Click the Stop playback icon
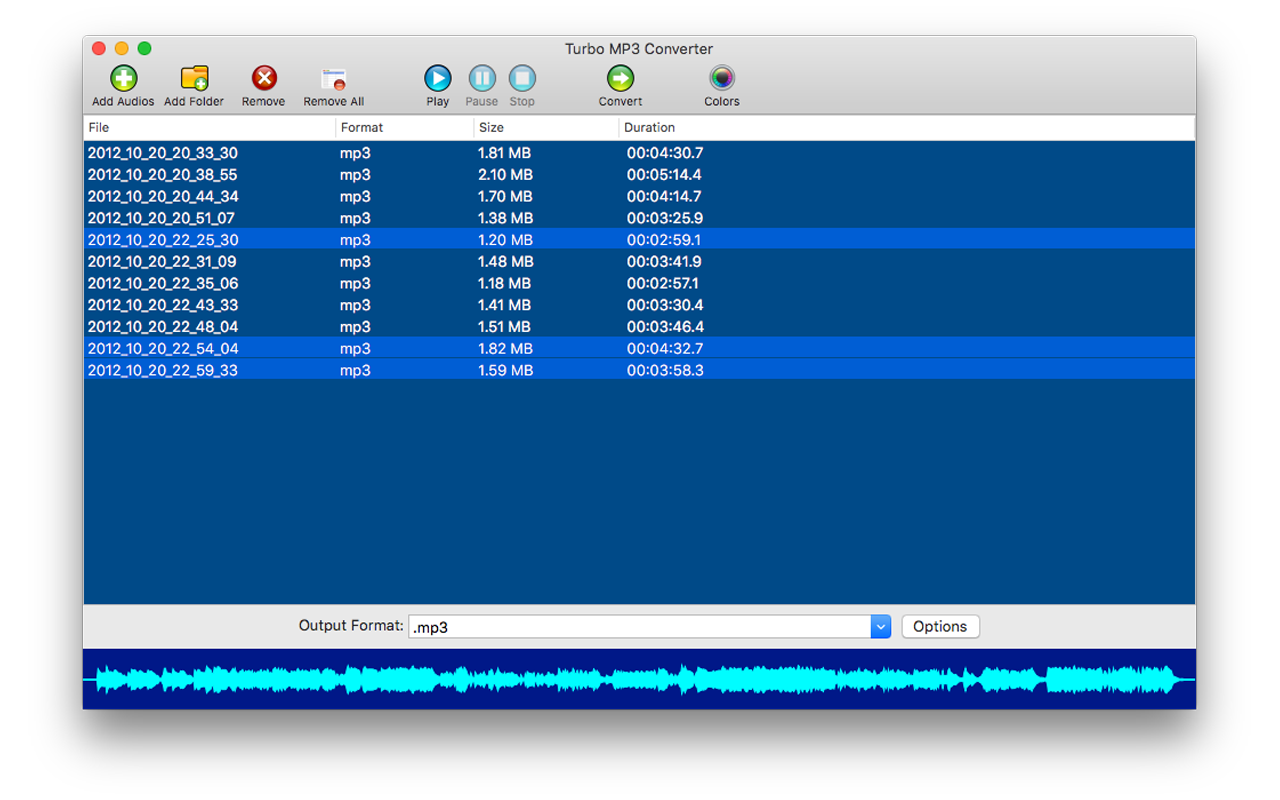This screenshot has height=800, width=1280. click(x=522, y=78)
